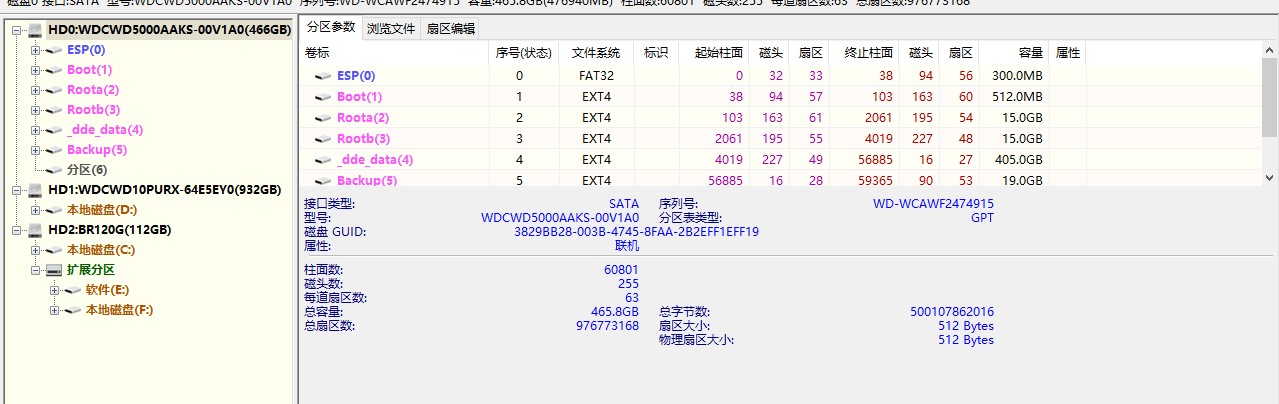Click the Backup(5) partition icon in tree
1279x404 pixels.
[54, 150]
